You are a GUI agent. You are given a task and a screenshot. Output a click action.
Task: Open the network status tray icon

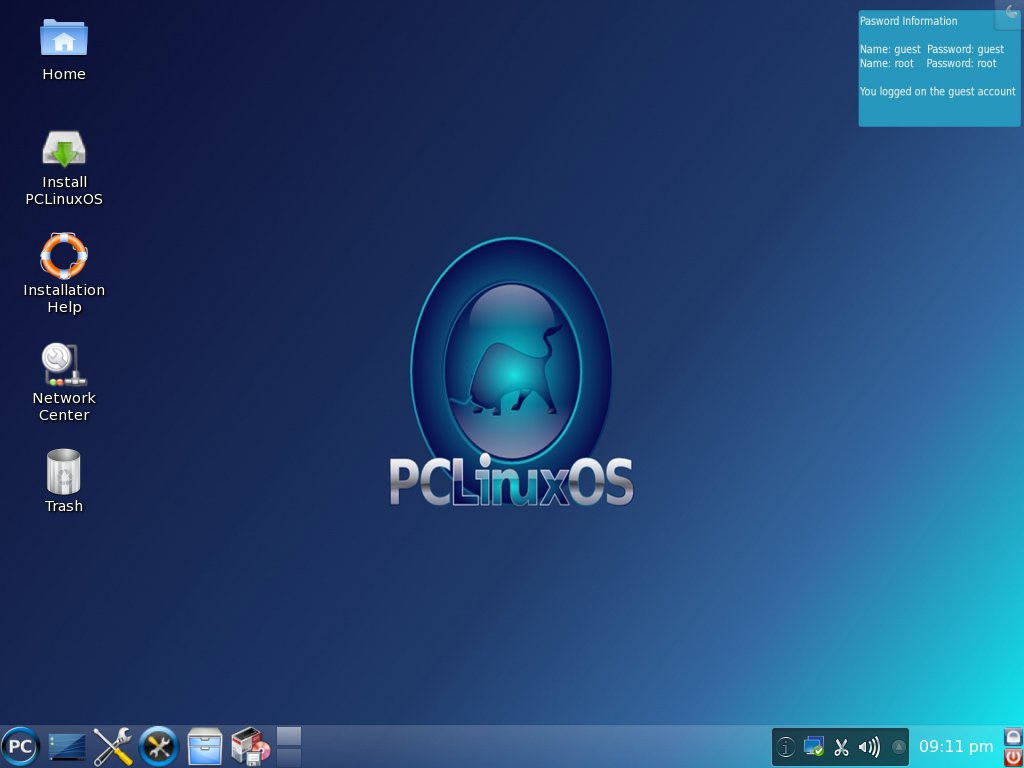tap(814, 746)
